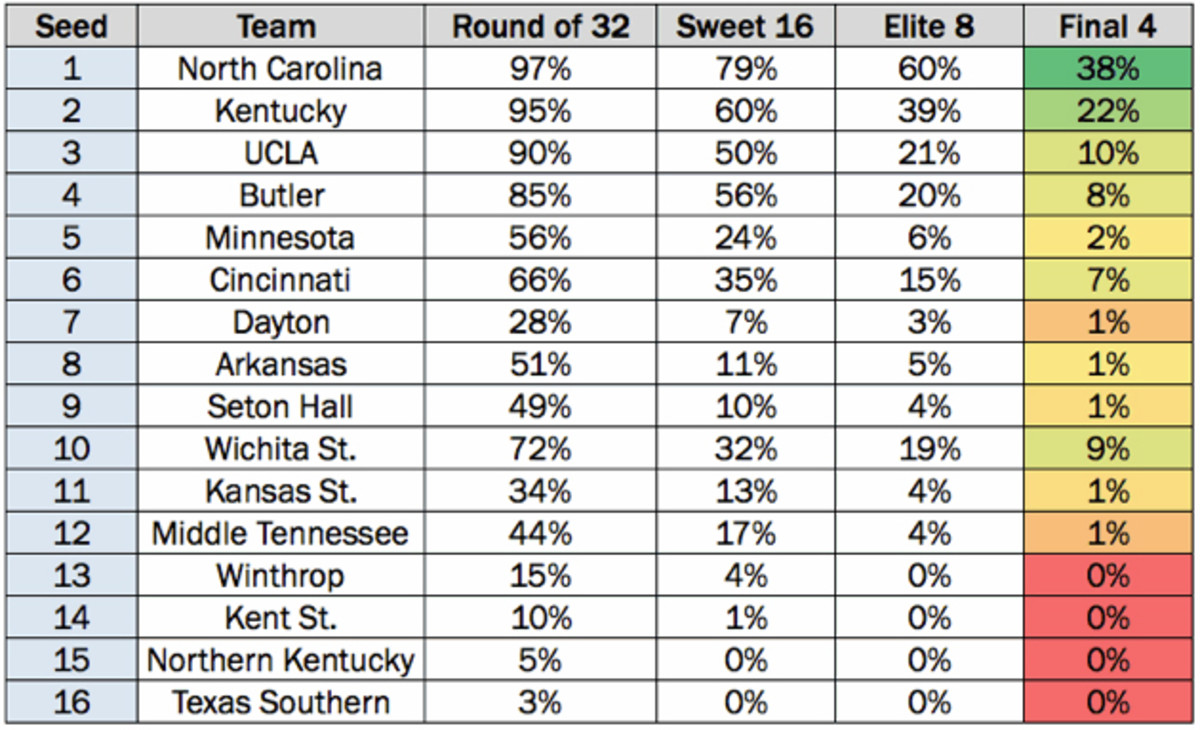Select the Round of 32 header cell

tap(540, 27)
